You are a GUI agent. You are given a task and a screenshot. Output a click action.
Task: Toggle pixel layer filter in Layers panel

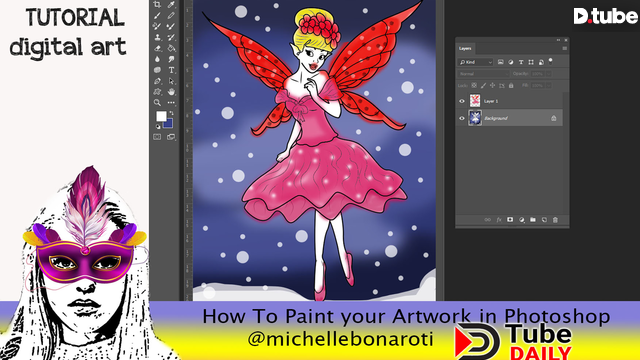[500, 62]
